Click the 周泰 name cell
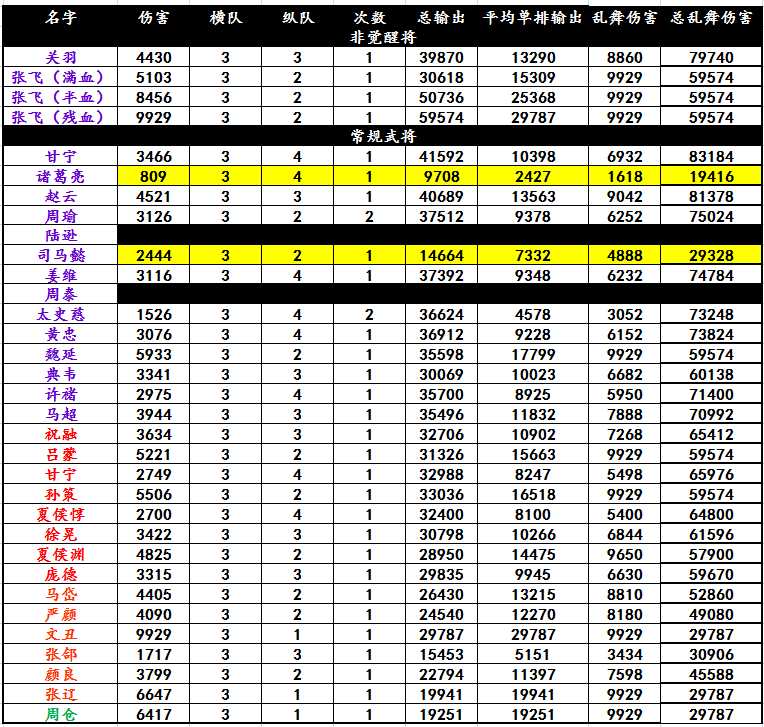 pyautogui.click(x=59, y=294)
